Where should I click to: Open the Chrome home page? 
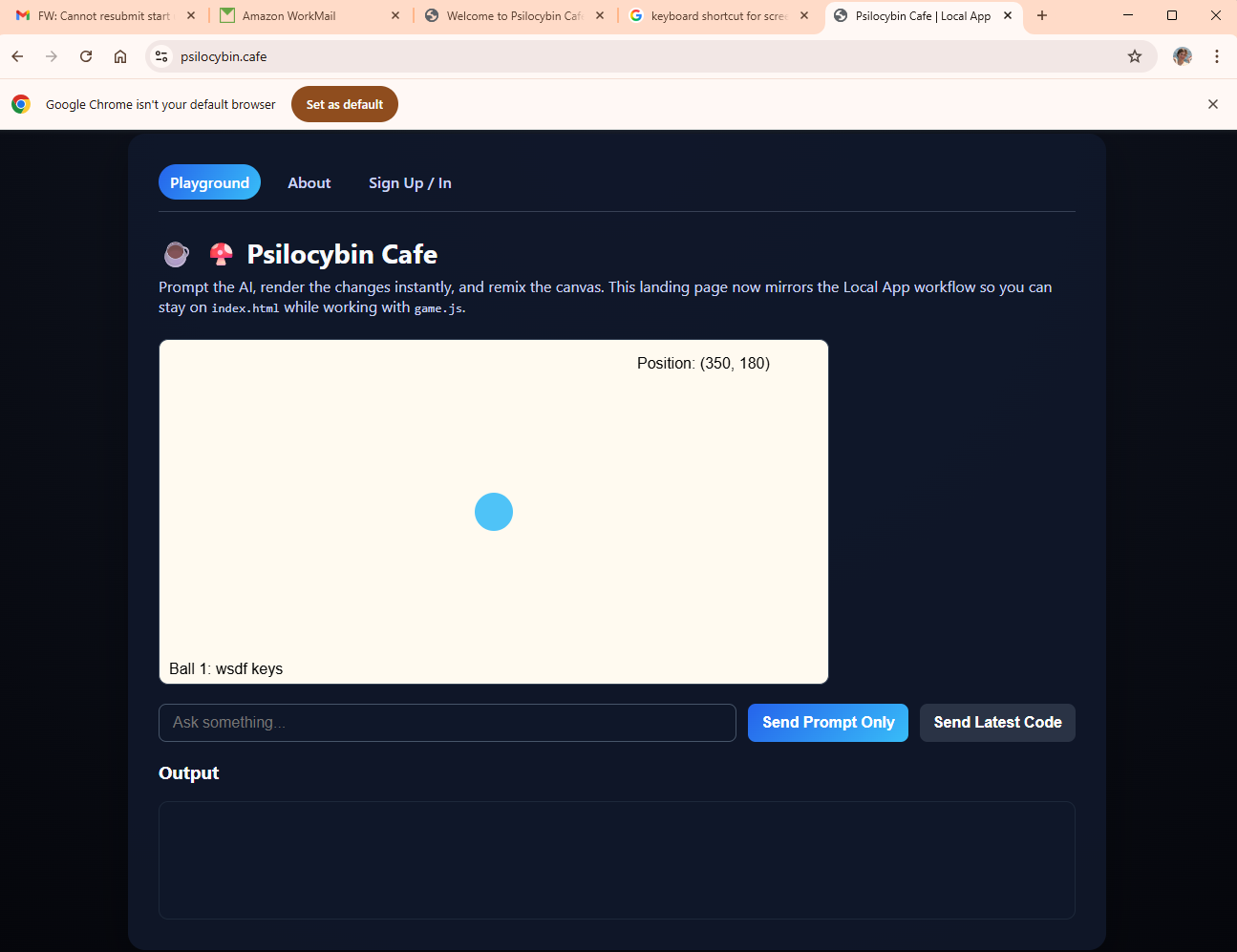(120, 56)
